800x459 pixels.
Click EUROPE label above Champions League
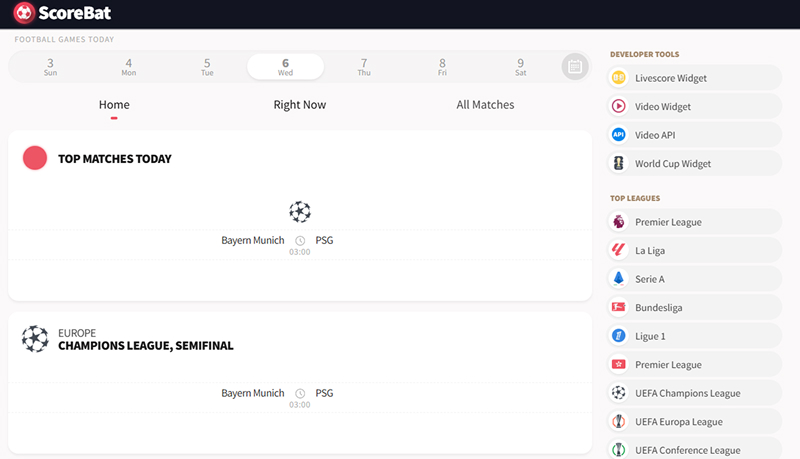click(x=77, y=333)
